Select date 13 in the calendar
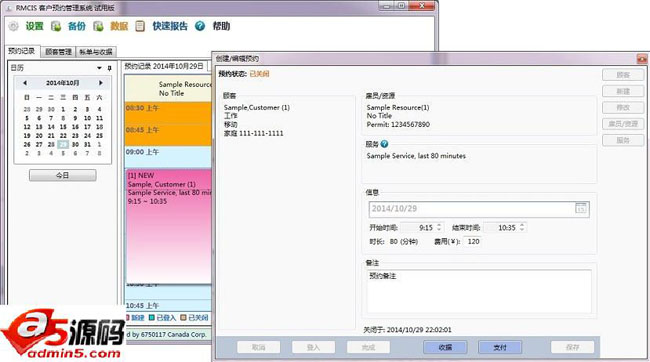Viewport: 650px width, 362px height. coord(39,127)
